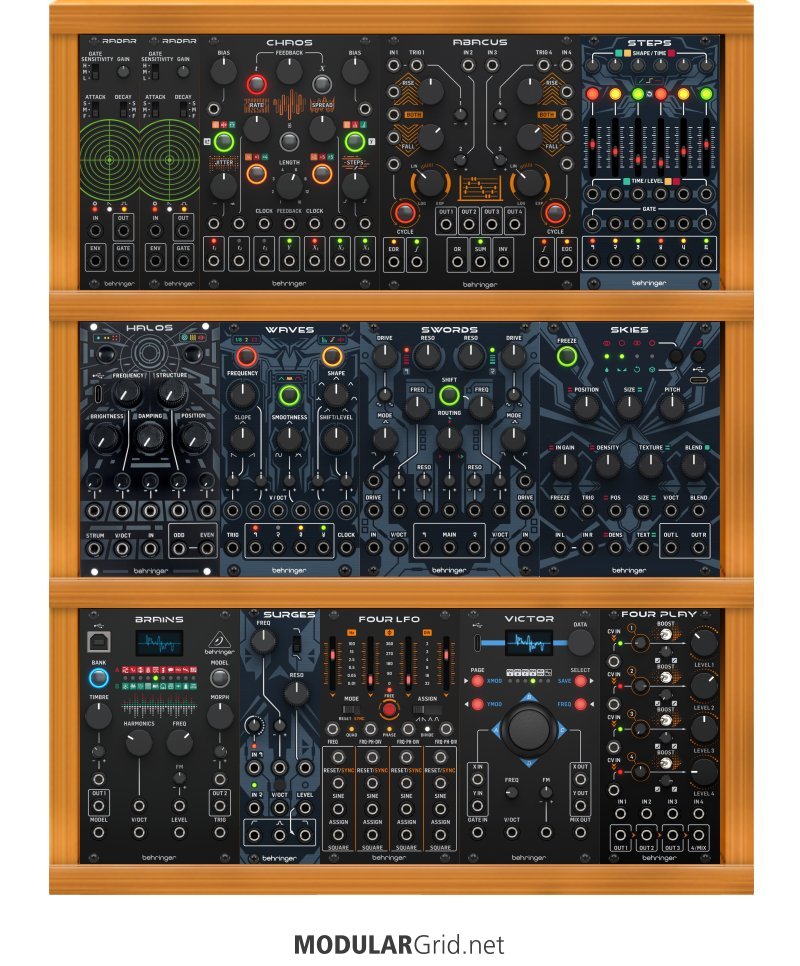
Task: Click the USB-B port on Brains
Action: click(x=99, y=642)
